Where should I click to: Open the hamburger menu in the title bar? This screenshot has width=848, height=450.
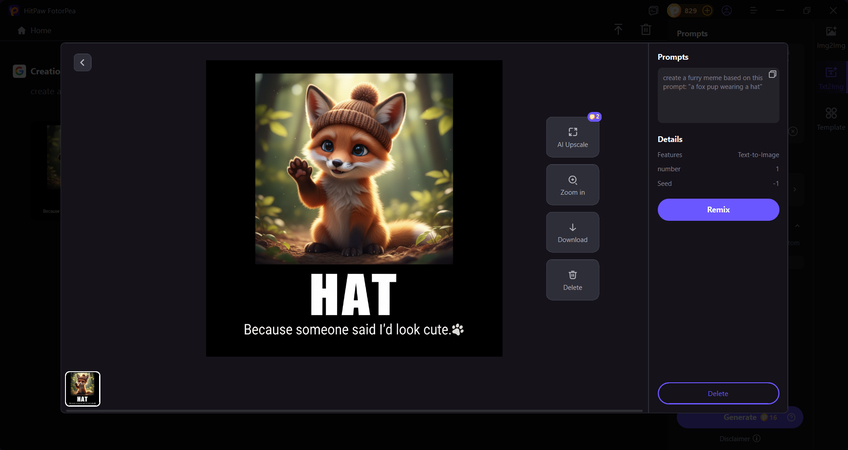pyautogui.click(x=753, y=10)
